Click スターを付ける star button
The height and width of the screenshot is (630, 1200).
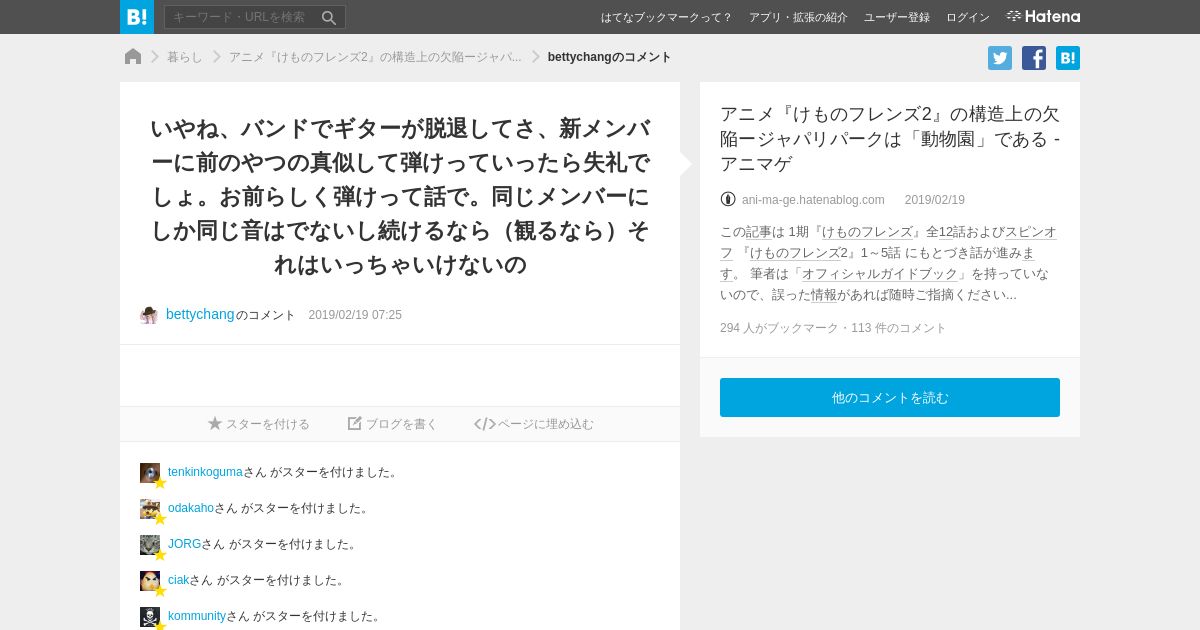(x=259, y=424)
